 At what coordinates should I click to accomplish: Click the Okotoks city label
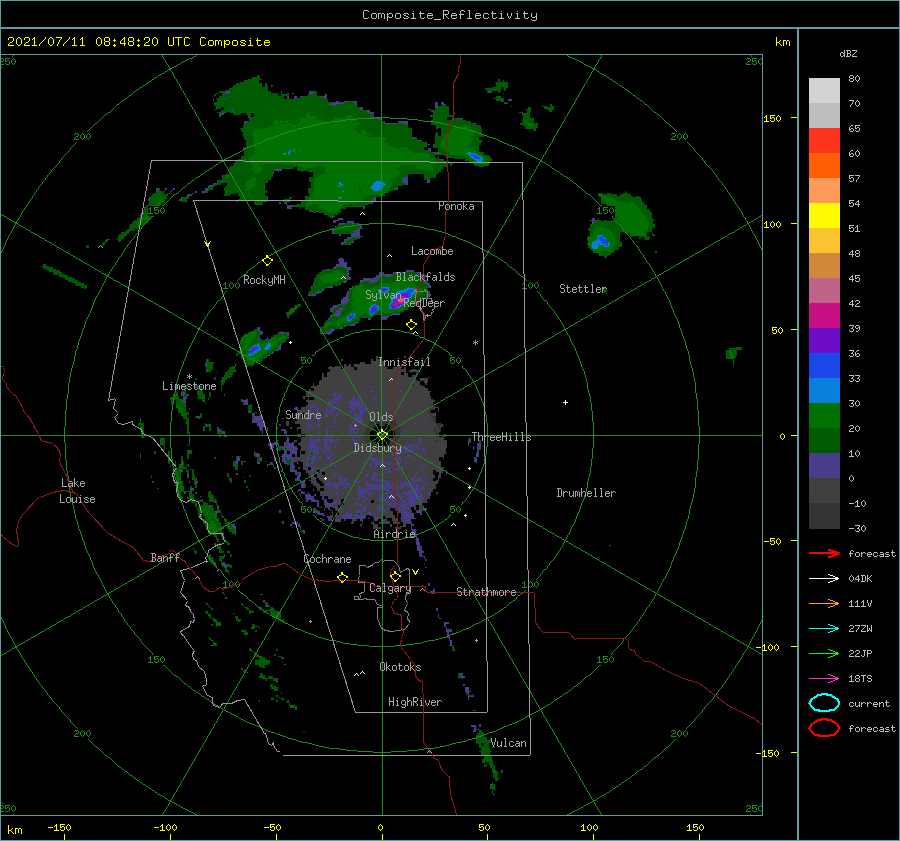(x=400, y=667)
